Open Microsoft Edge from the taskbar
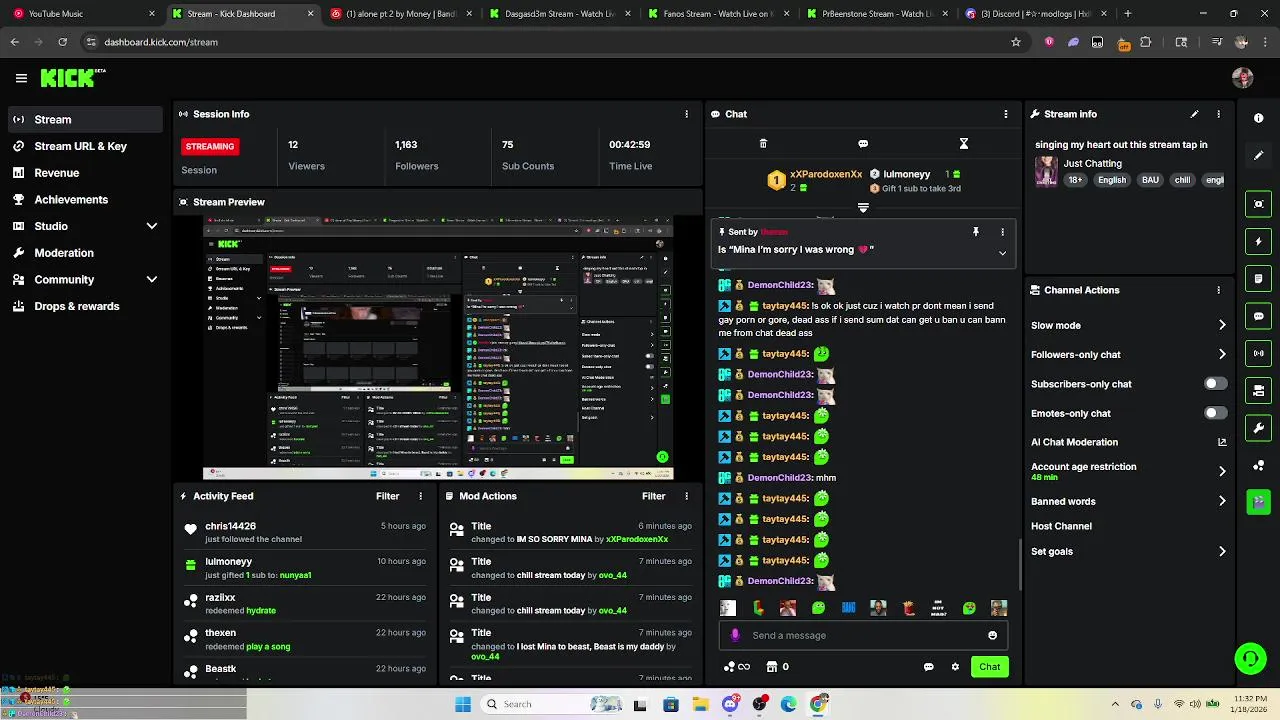The image size is (1280, 720). [789, 704]
